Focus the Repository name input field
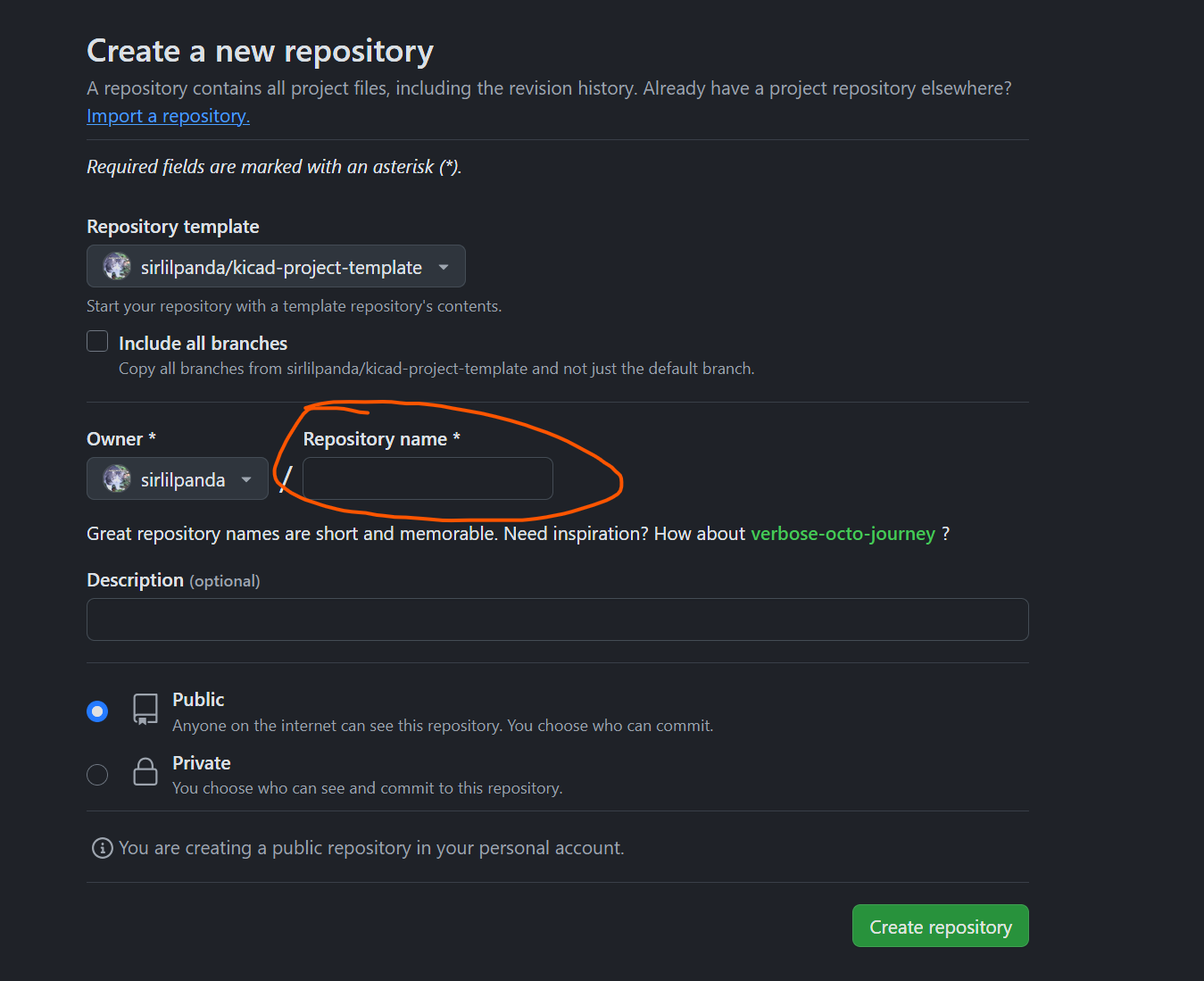This screenshot has height=981, width=1204. click(x=428, y=478)
